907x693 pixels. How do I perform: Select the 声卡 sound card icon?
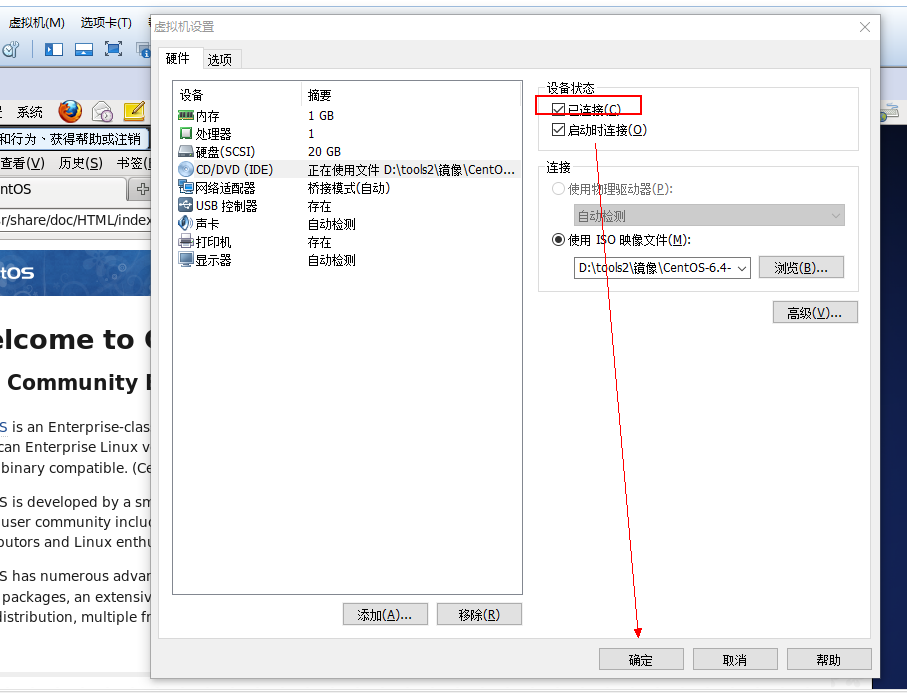pyautogui.click(x=186, y=224)
